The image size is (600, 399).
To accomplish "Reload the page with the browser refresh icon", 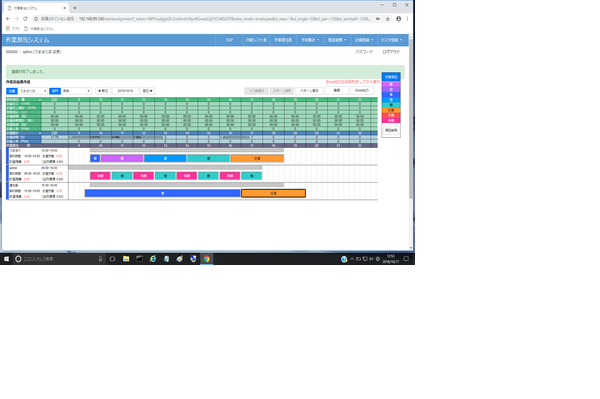I will tap(25, 19).
